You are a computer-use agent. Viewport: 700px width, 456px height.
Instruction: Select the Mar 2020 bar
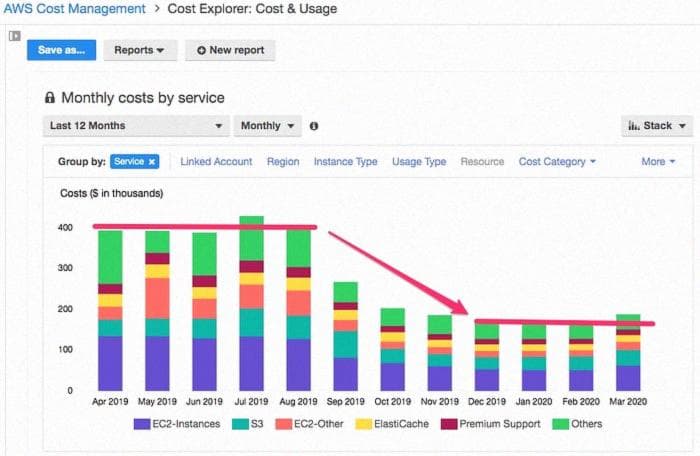[628, 352]
